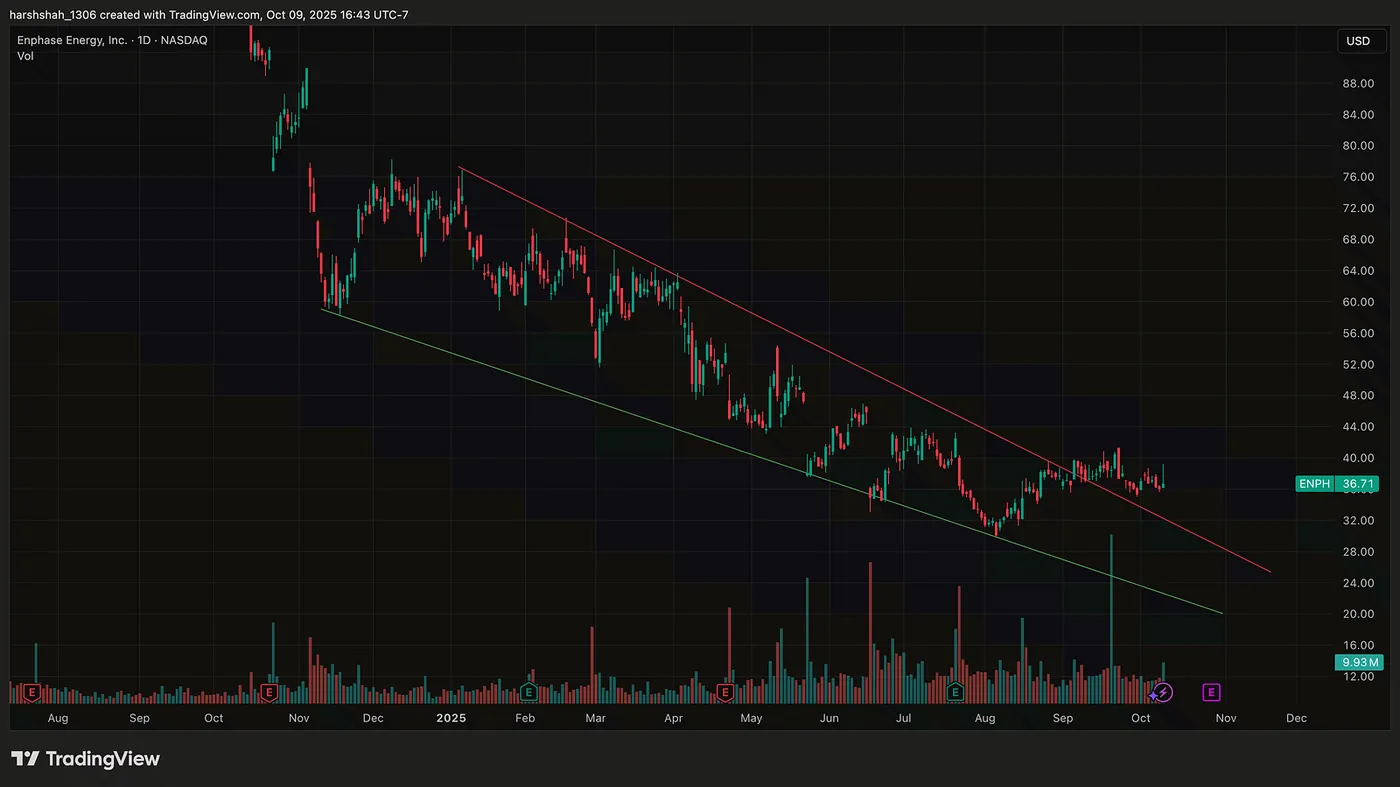Click 64.00 on the price axis

point(1358,270)
